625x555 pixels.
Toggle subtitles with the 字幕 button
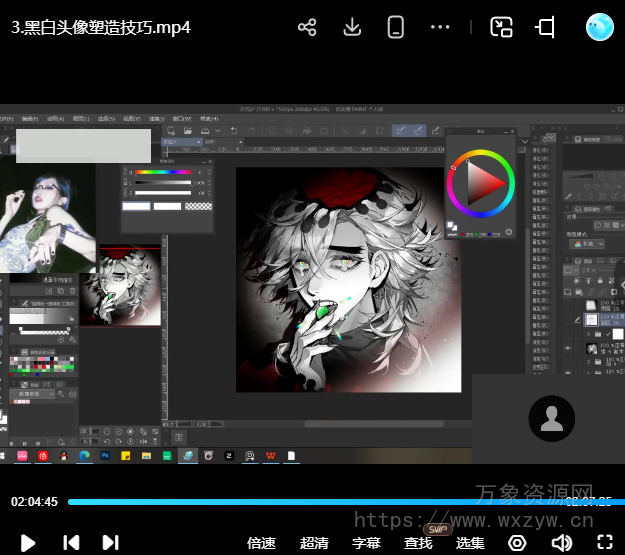point(366,543)
